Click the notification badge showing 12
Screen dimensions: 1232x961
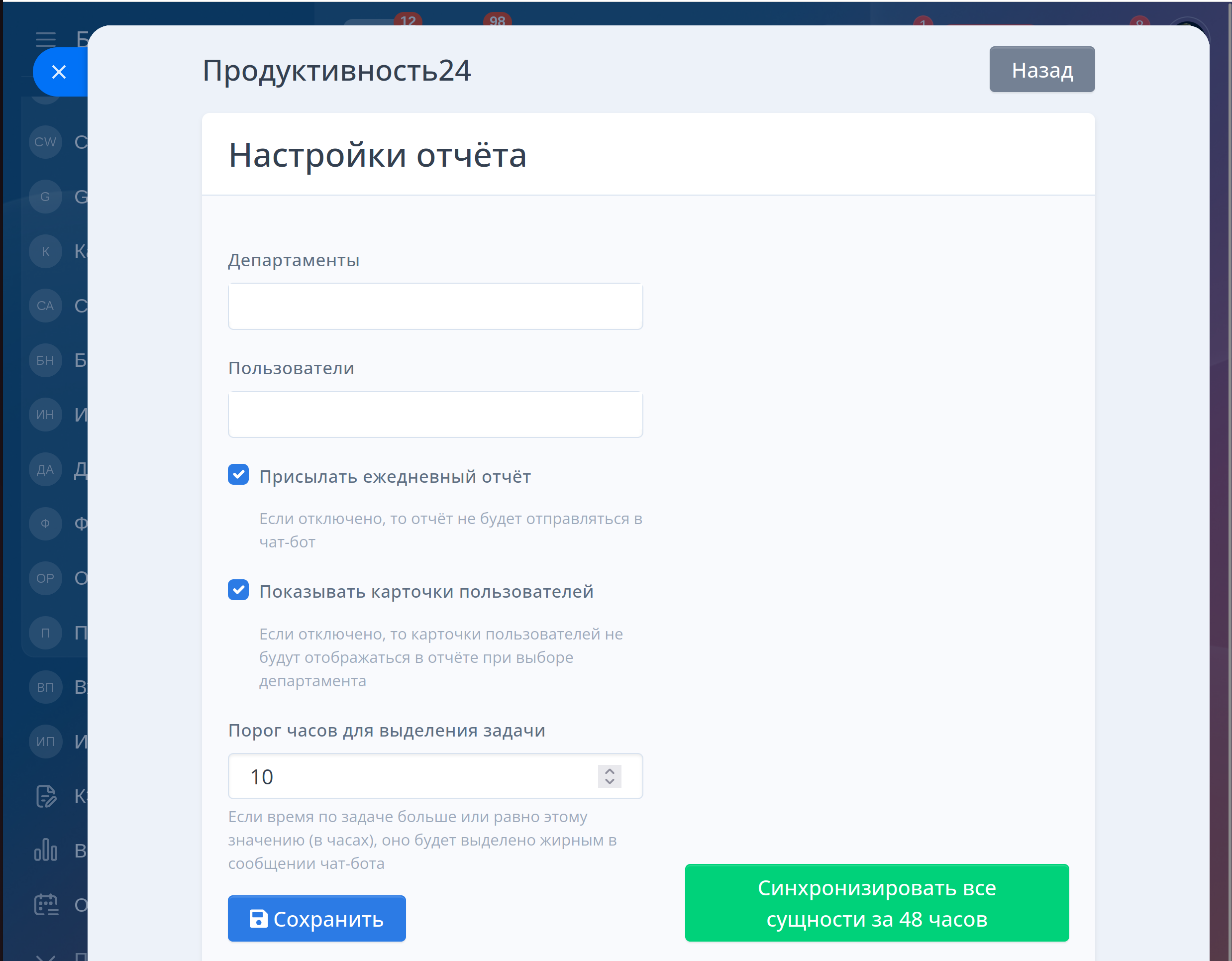point(408,20)
